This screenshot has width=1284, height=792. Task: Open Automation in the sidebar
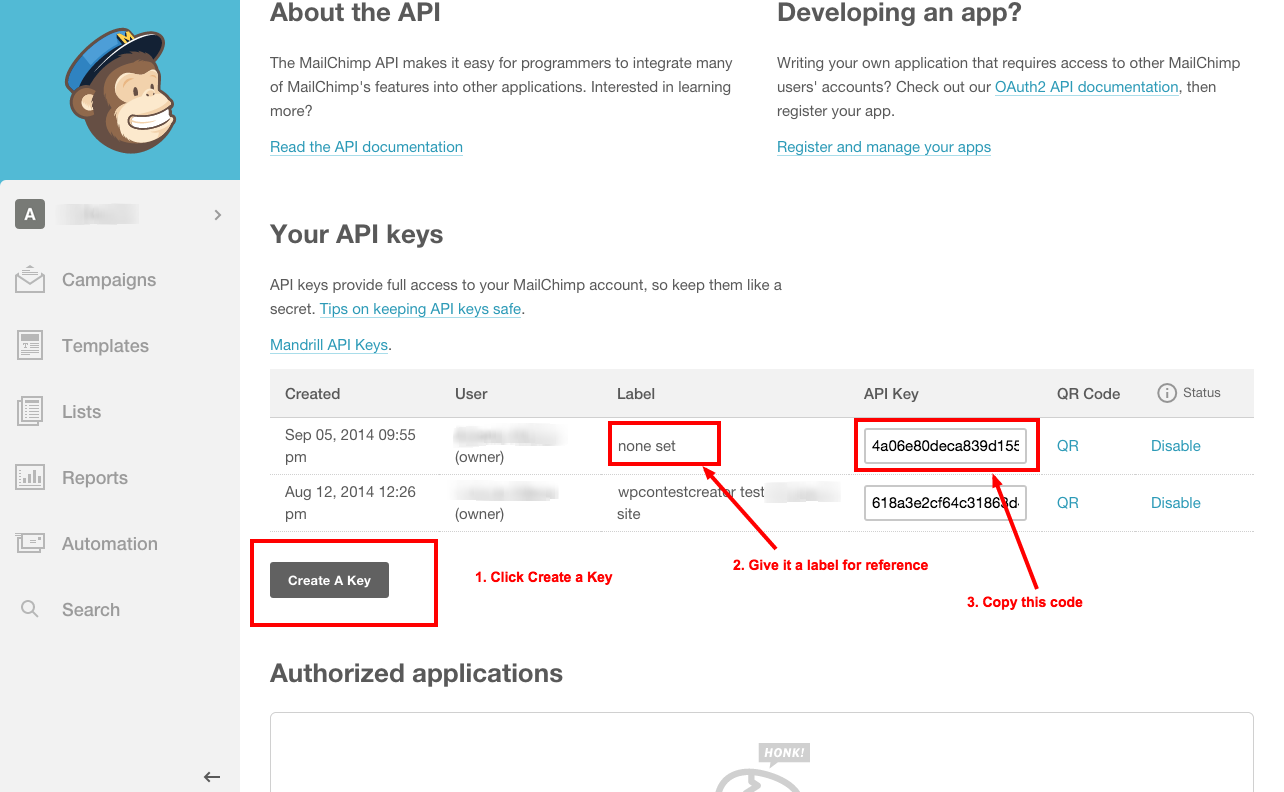click(x=110, y=544)
